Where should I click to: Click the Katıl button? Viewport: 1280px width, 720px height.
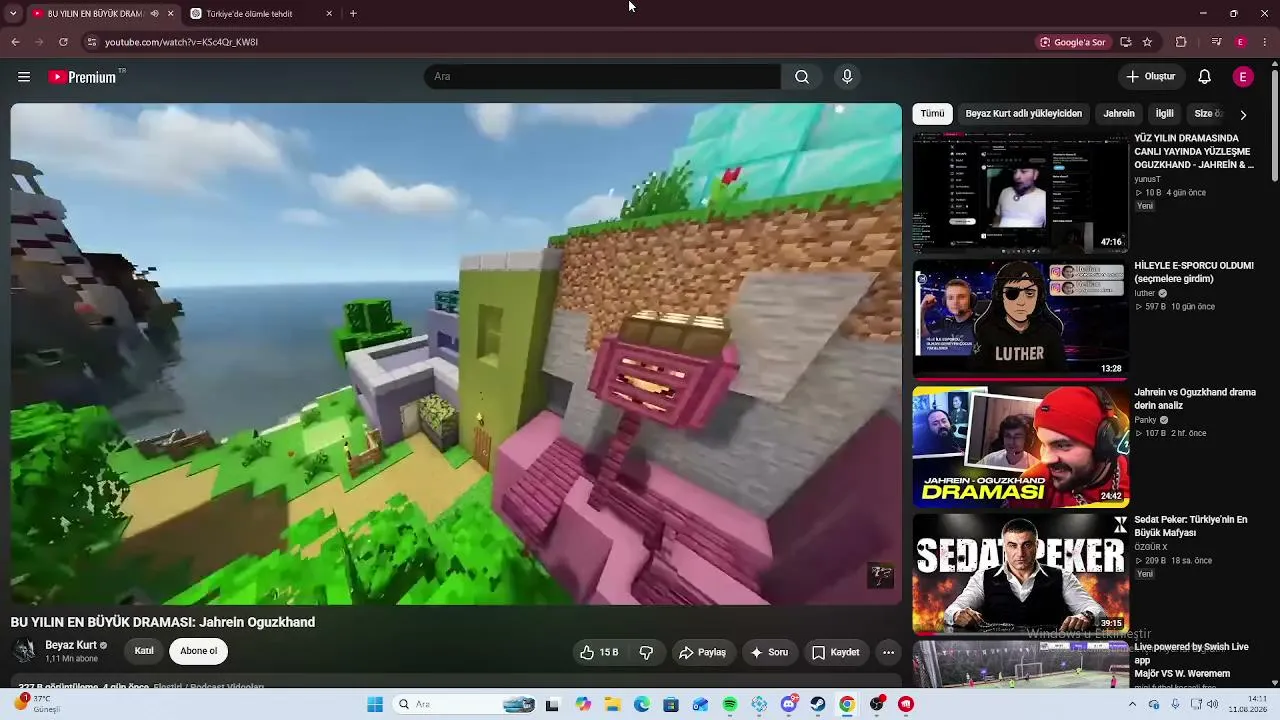pos(144,651)
